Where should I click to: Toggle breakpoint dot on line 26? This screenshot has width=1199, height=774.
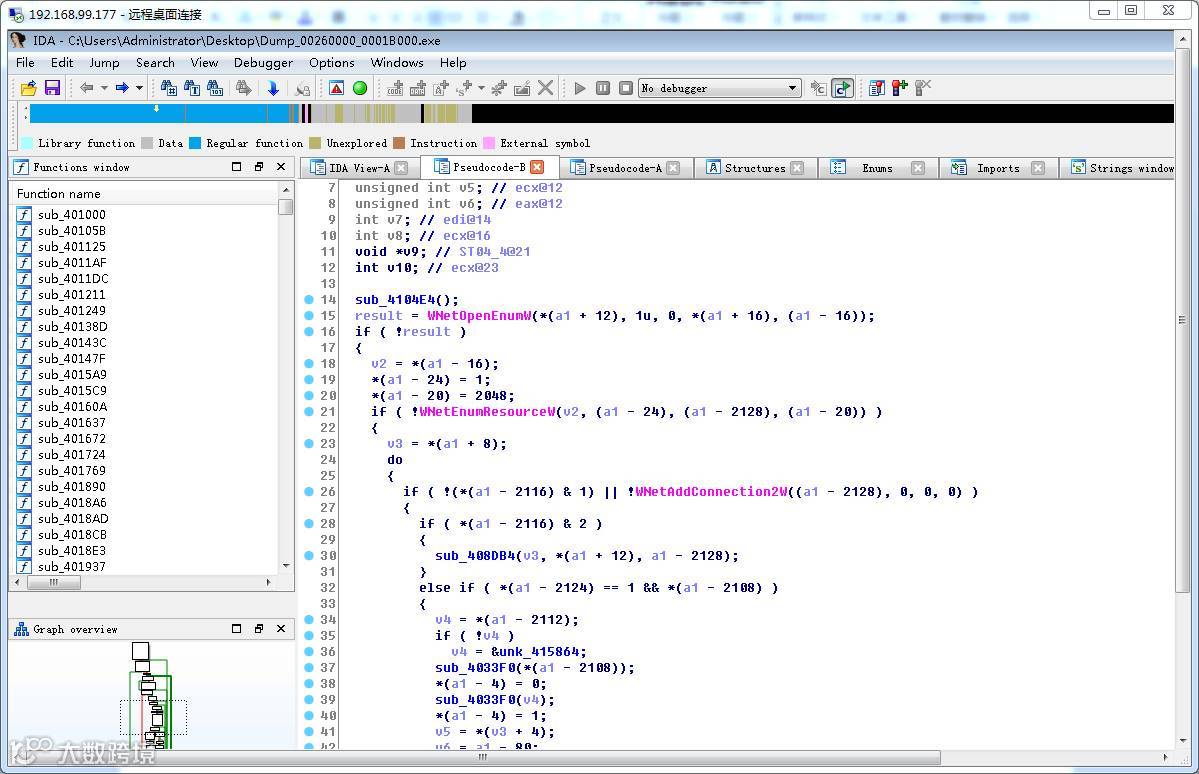(x=309, y=491)
